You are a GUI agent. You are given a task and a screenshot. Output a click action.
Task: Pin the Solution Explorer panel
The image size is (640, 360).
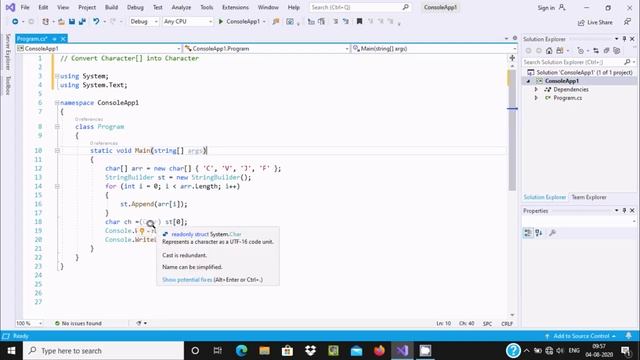(x=624, y=39)
